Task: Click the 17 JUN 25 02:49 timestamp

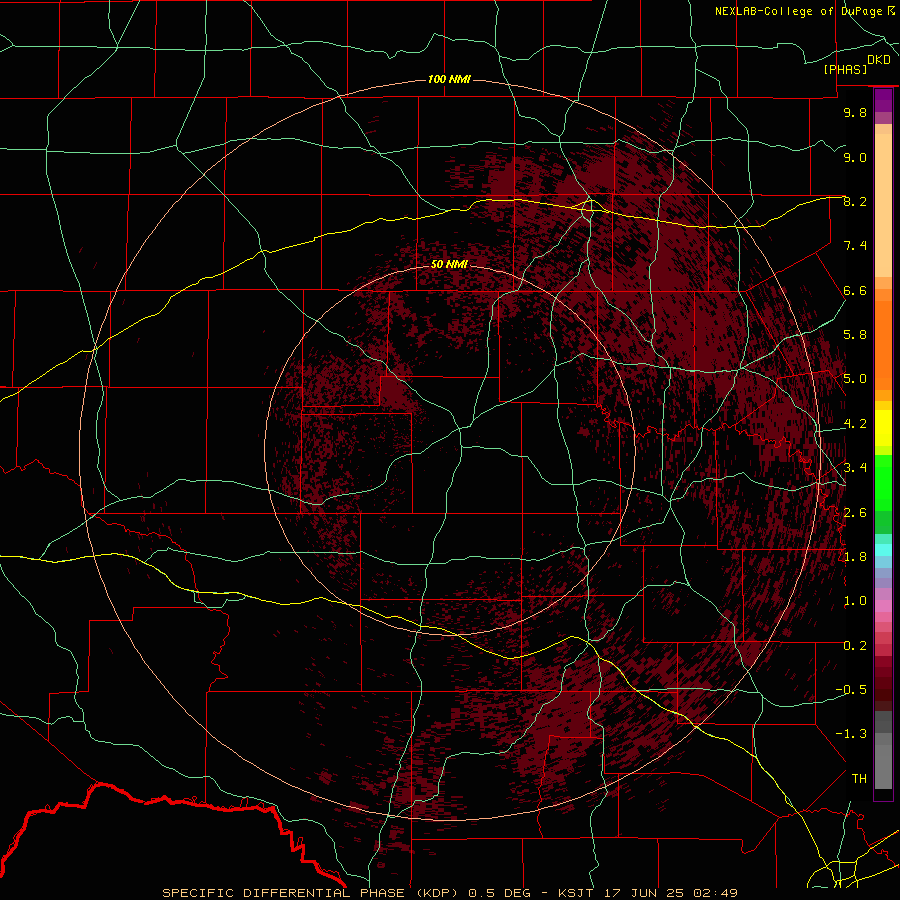Action: point(670,893)
